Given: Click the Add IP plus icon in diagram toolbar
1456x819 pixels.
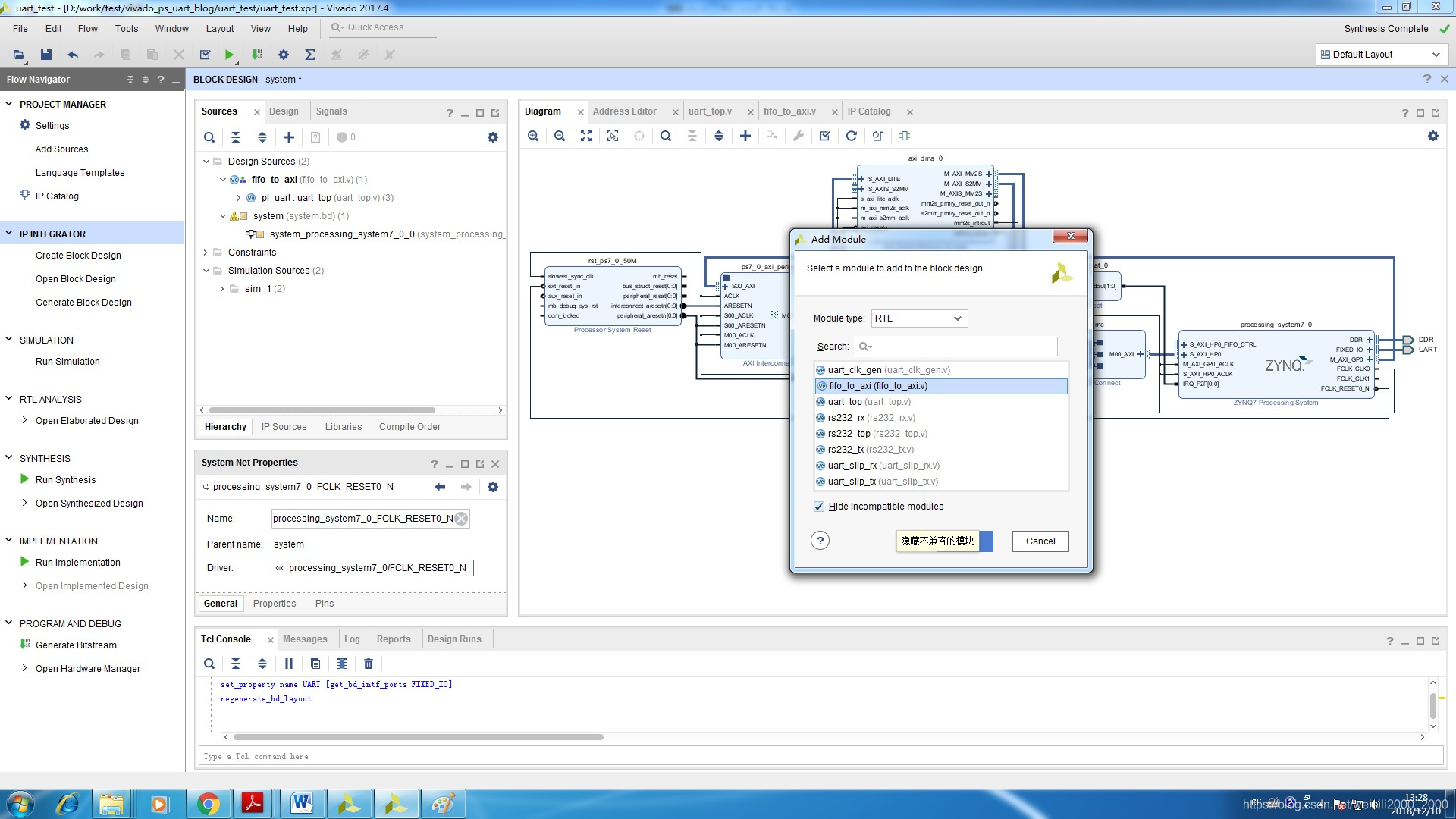Looking at the screenshot, I should [745, 136].
